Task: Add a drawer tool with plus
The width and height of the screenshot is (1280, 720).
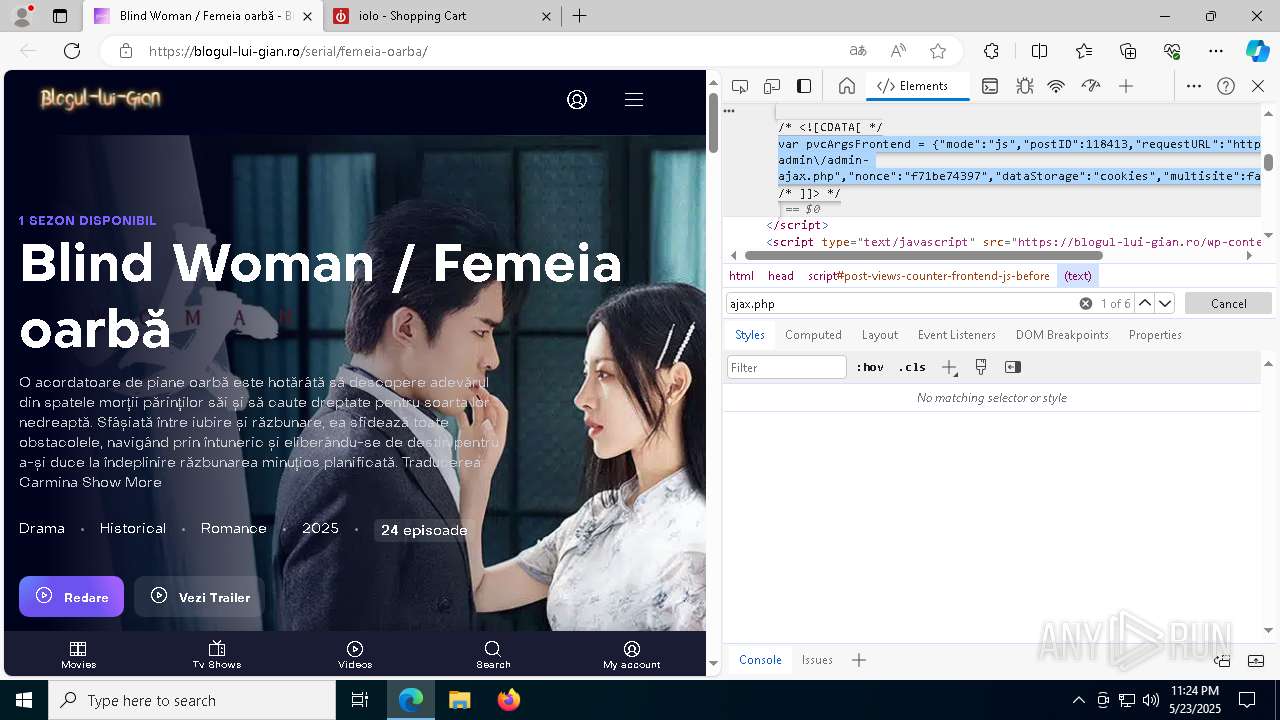Action: (x=858, y=660)
